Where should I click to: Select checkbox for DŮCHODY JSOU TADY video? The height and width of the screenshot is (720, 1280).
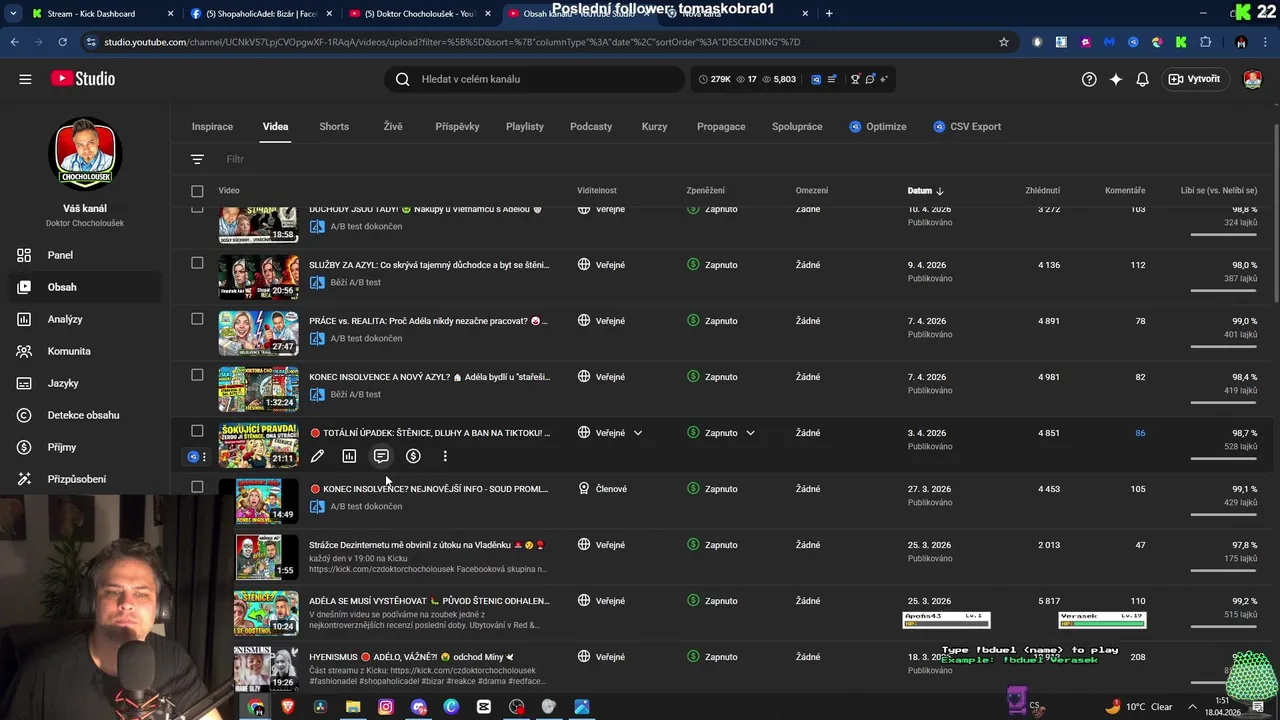197,208
